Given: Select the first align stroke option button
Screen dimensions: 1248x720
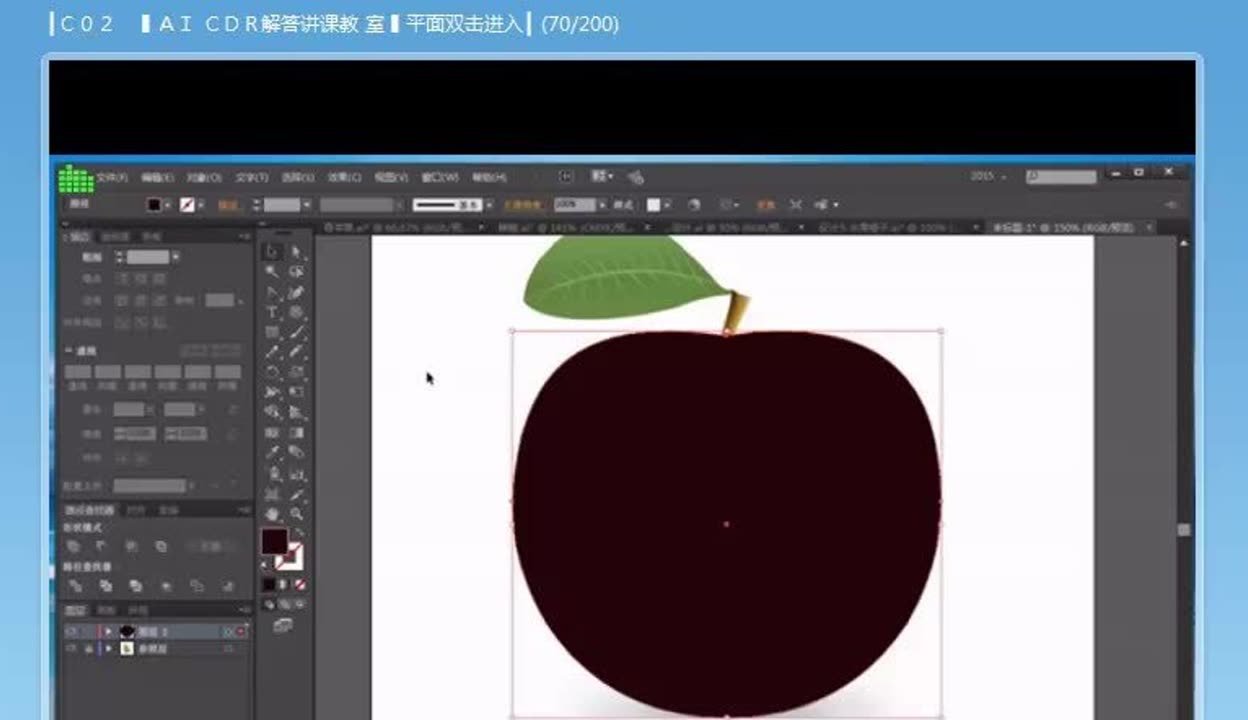Looking at the screenshot, I should pyautogui.click(x=121, y=322).
